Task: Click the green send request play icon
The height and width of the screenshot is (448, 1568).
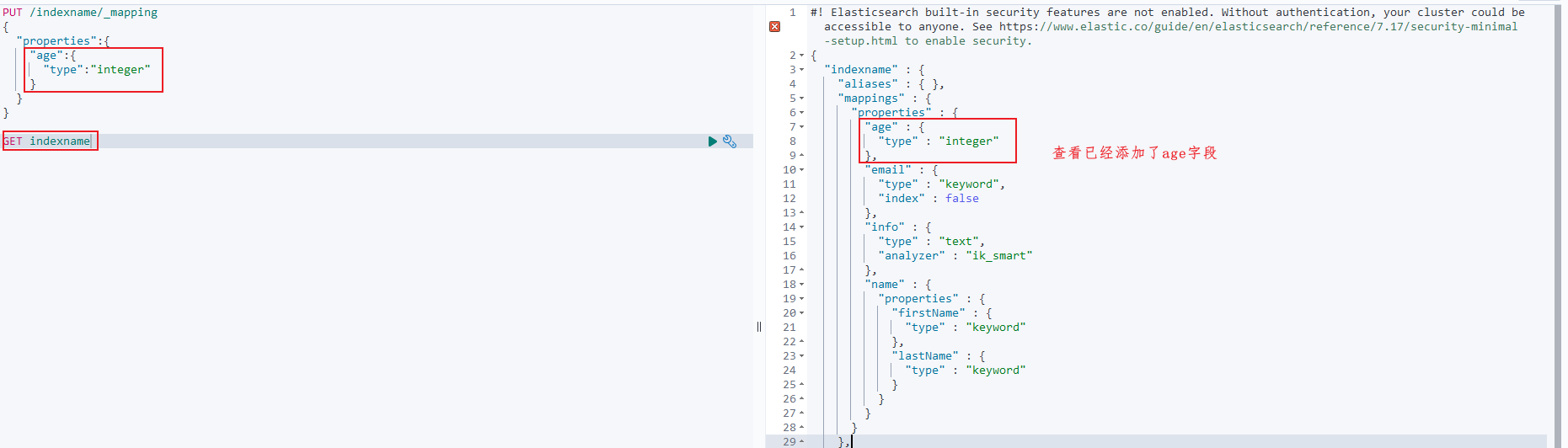Action: coord(713,141)
